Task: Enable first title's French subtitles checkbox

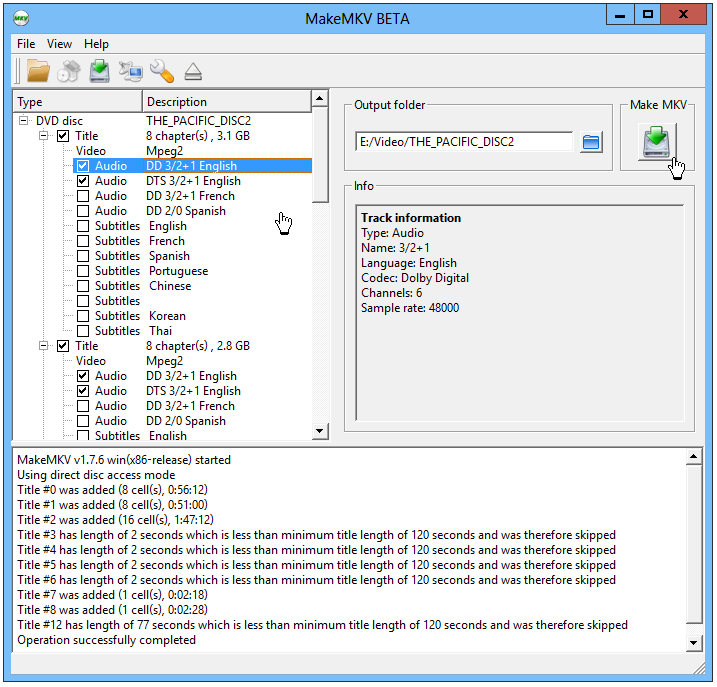Action: (83, 241)
